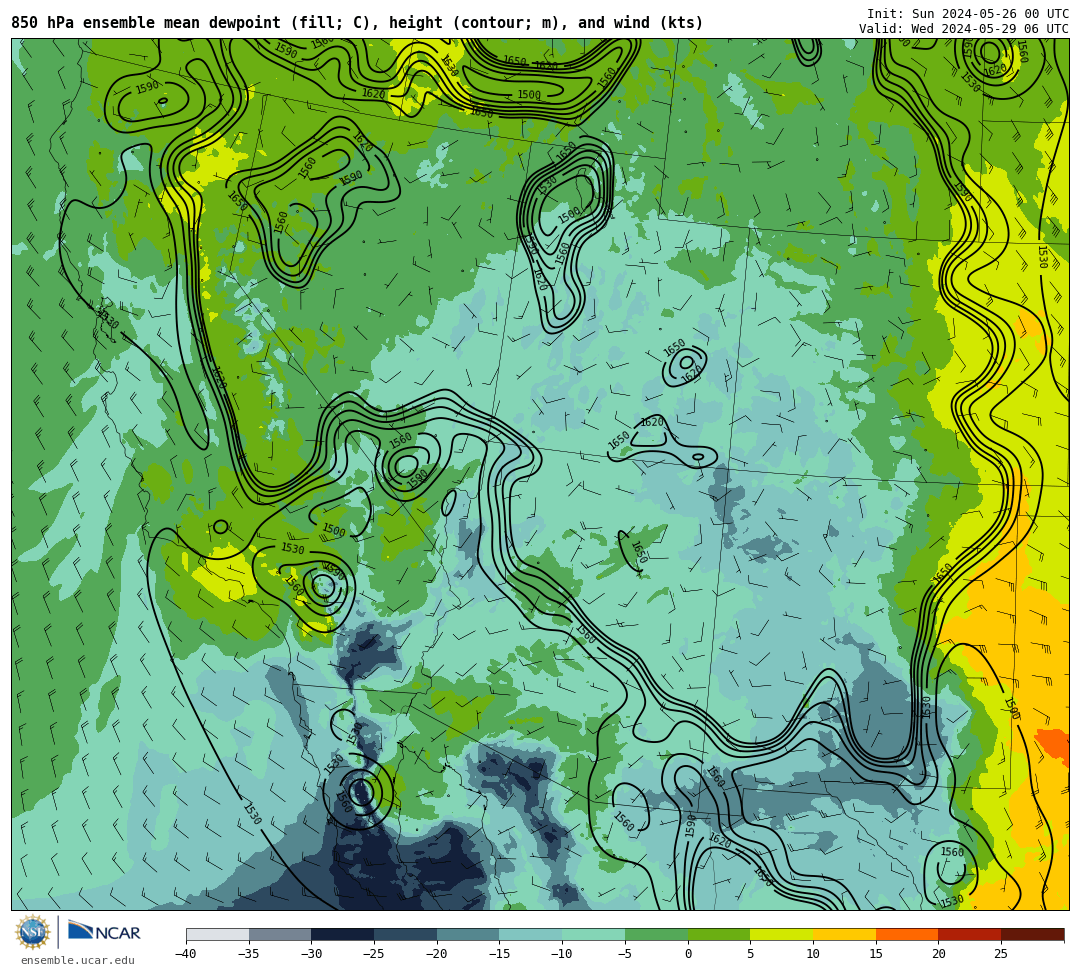Viewport: 1080px width, 973px height.
Task: Pick the -5 to 0 medium green swatch
Action: point(656,934)
